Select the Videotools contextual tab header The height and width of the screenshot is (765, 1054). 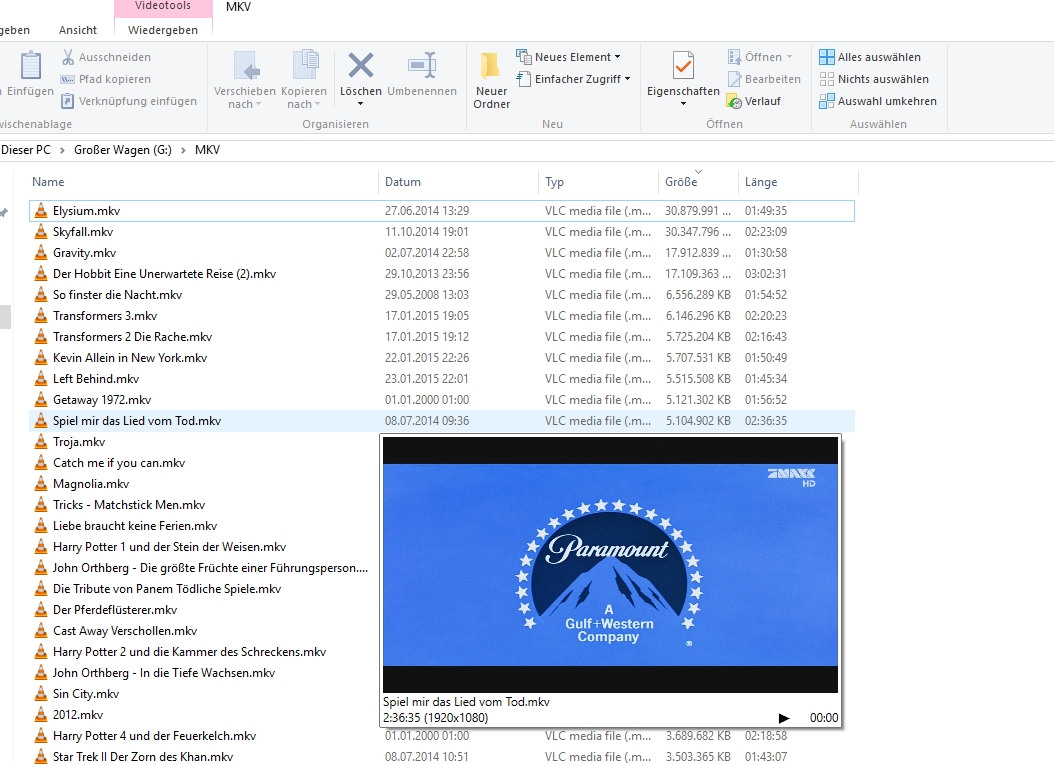[x=163, y=6]
